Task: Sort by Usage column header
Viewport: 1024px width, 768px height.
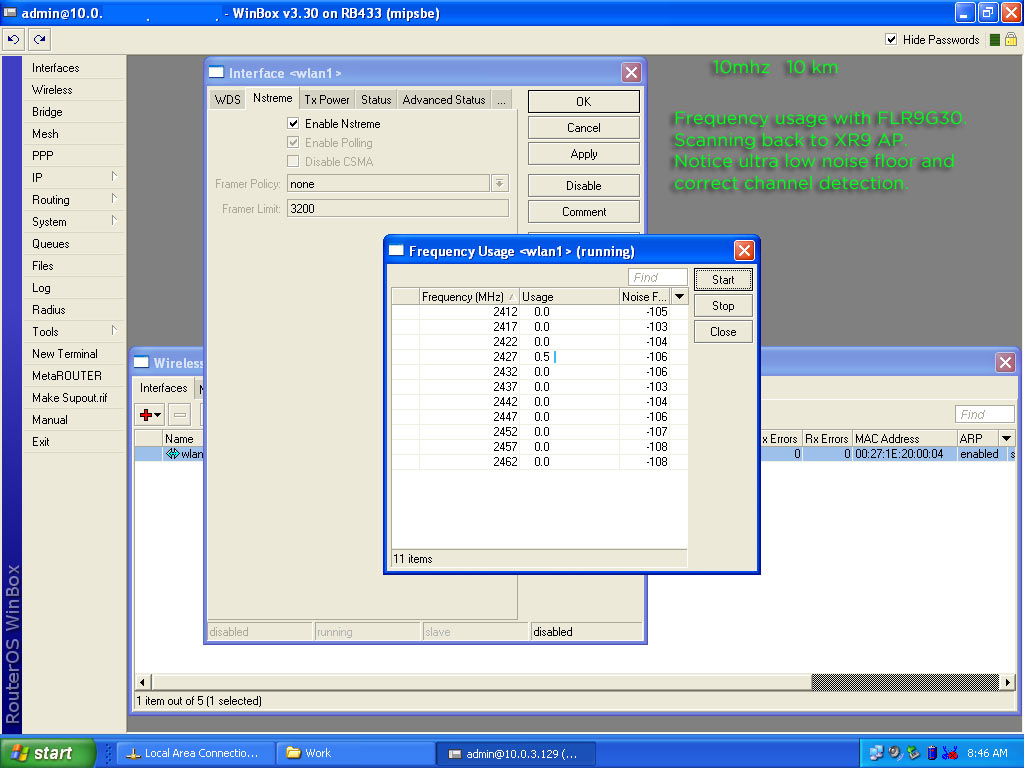Action: coord(568,296)
